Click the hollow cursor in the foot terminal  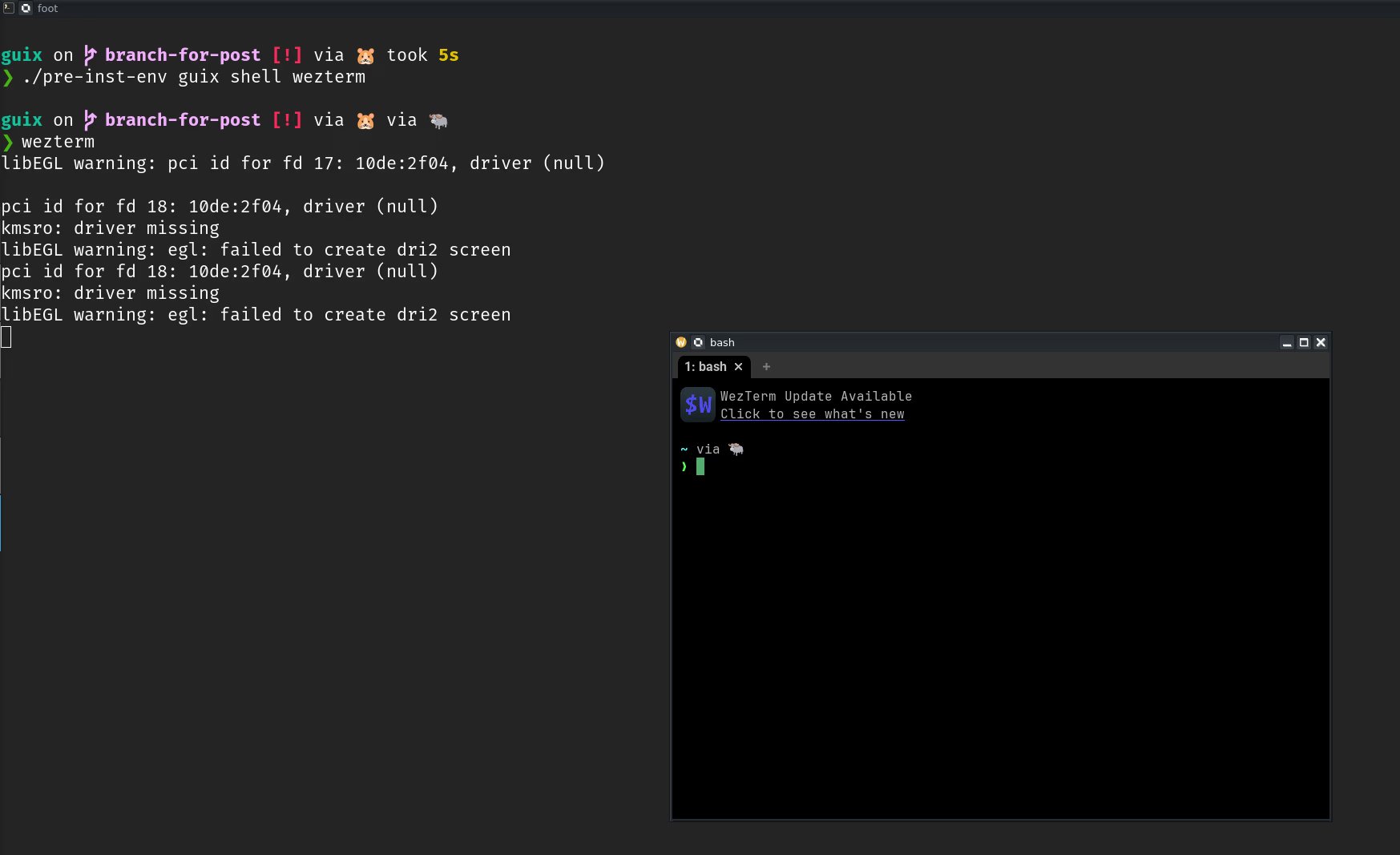pos(6,337)
